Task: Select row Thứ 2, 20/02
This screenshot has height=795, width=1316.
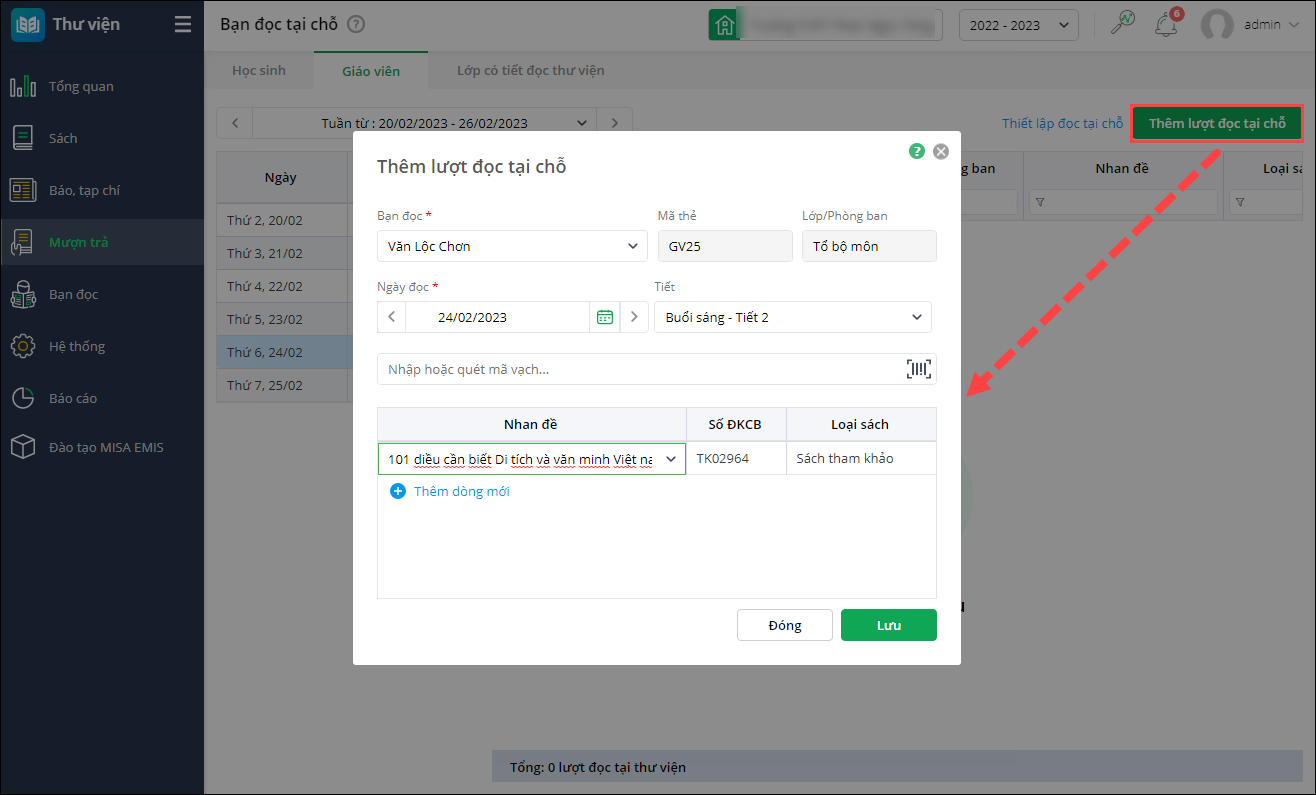Action: point(281,220)
